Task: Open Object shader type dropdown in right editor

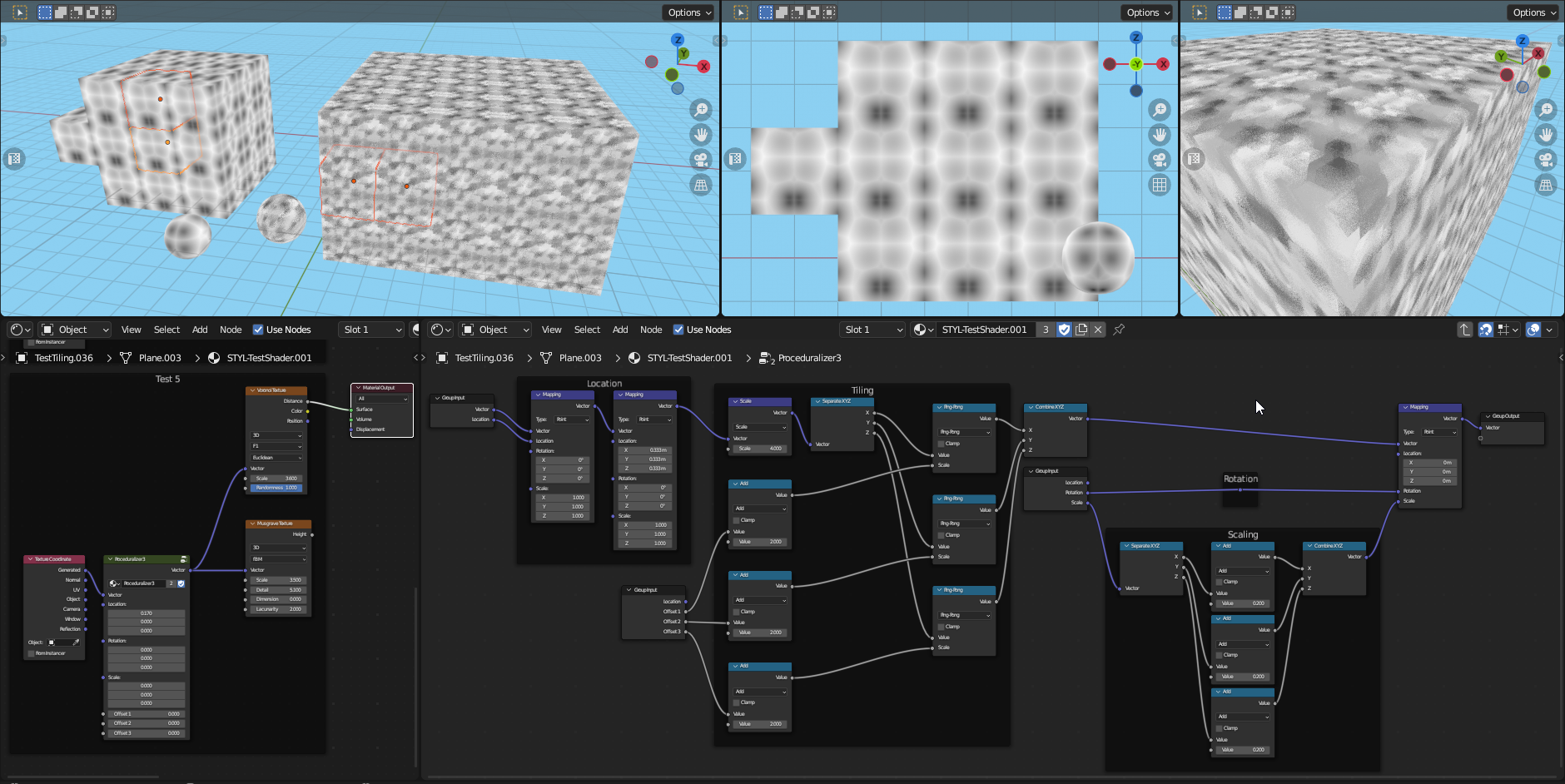Action: tap(495, 330)
